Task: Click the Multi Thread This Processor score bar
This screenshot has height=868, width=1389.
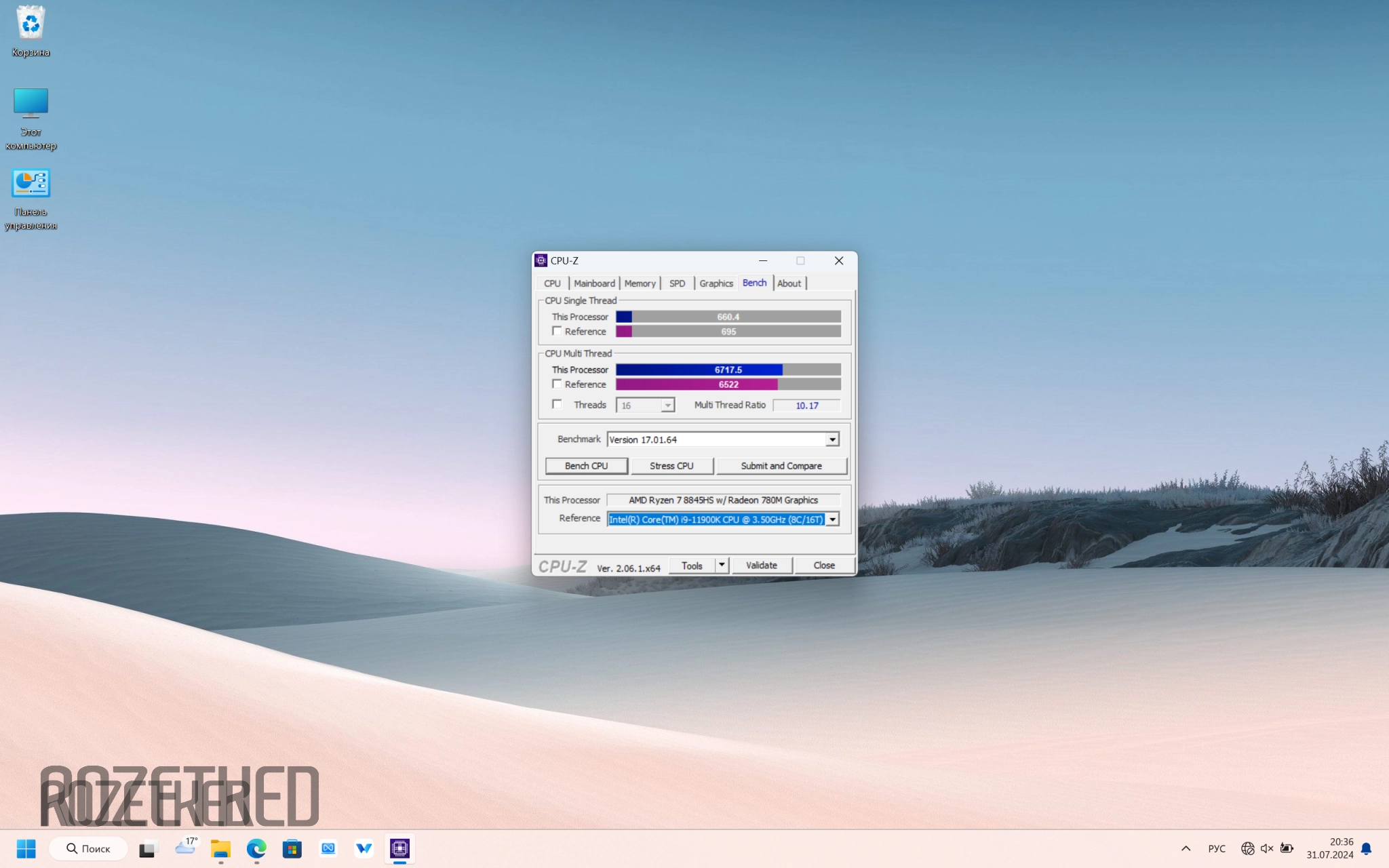Action: click(x=728, y=370)
